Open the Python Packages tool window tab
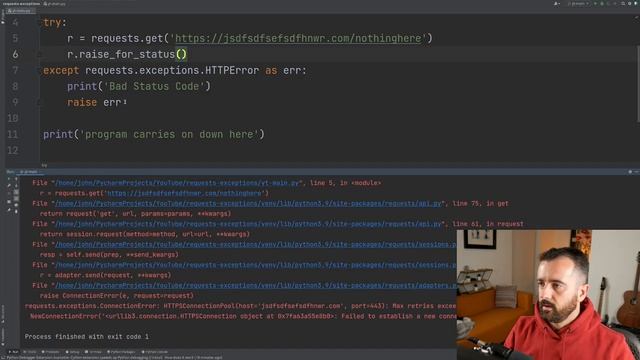The height and width of the screenshot is (360, 640). pos(121,351)
